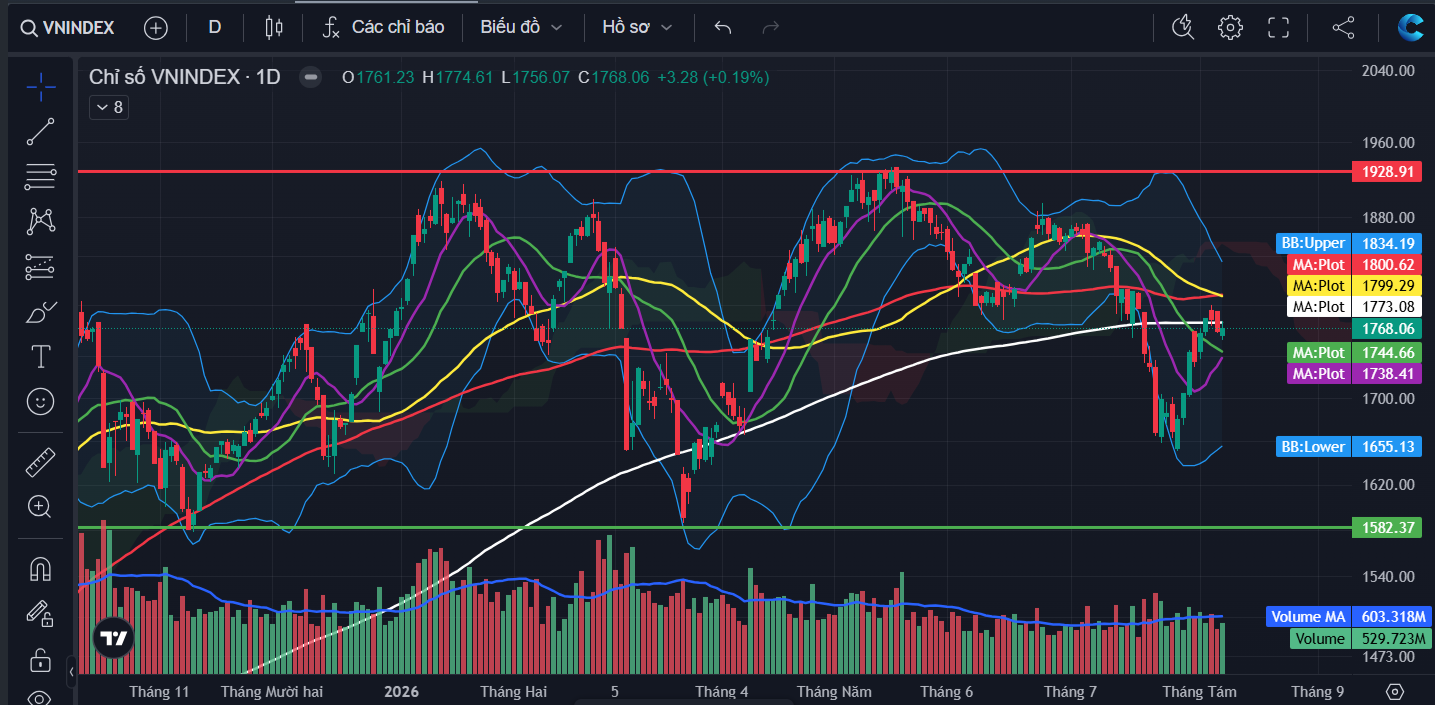
Task: Expand the Biểu đồ menu
Action: (x=521, y=27)
